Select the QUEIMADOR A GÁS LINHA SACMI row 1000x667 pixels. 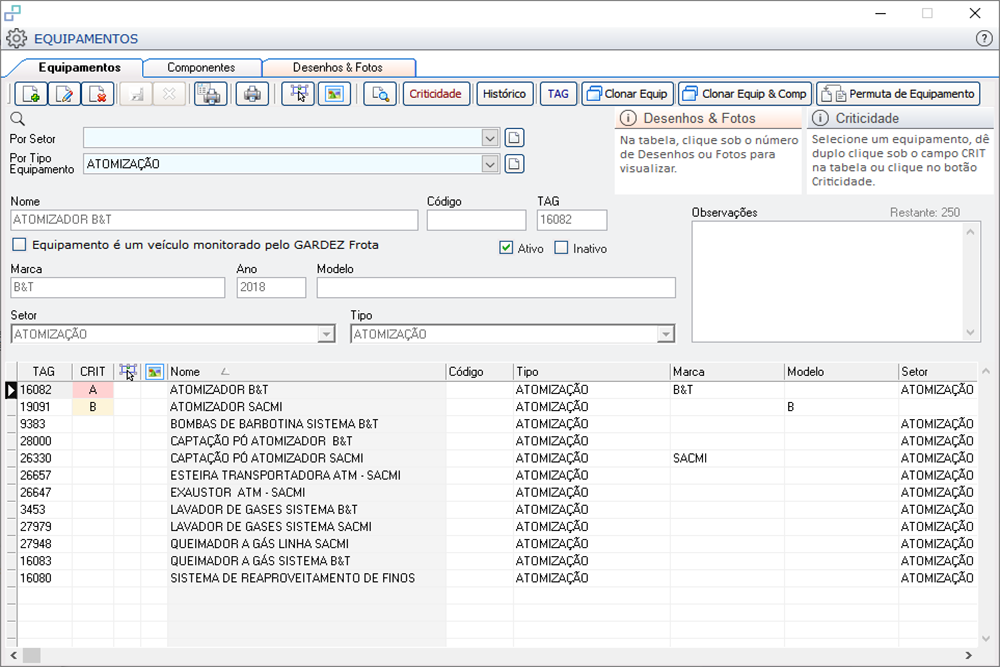point(497,544)
